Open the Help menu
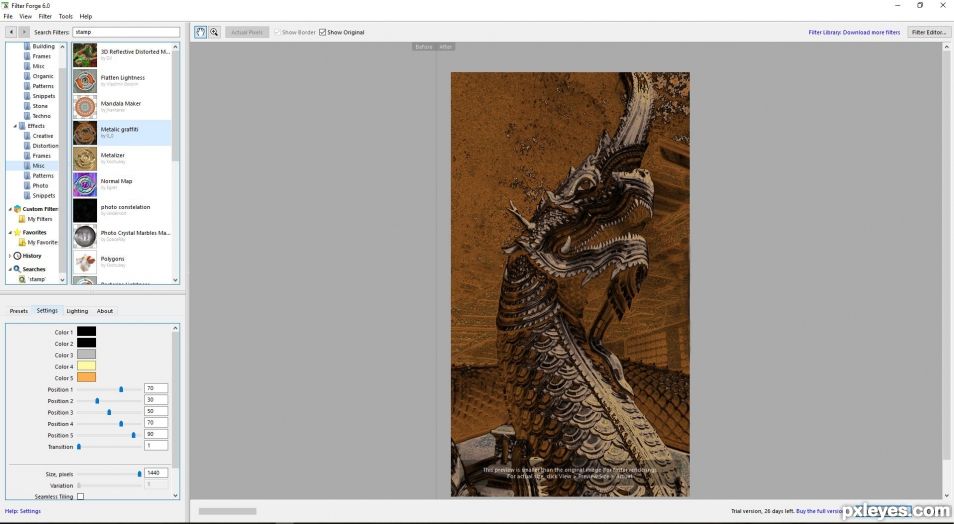The image size is (954, 524). [86, 16]
